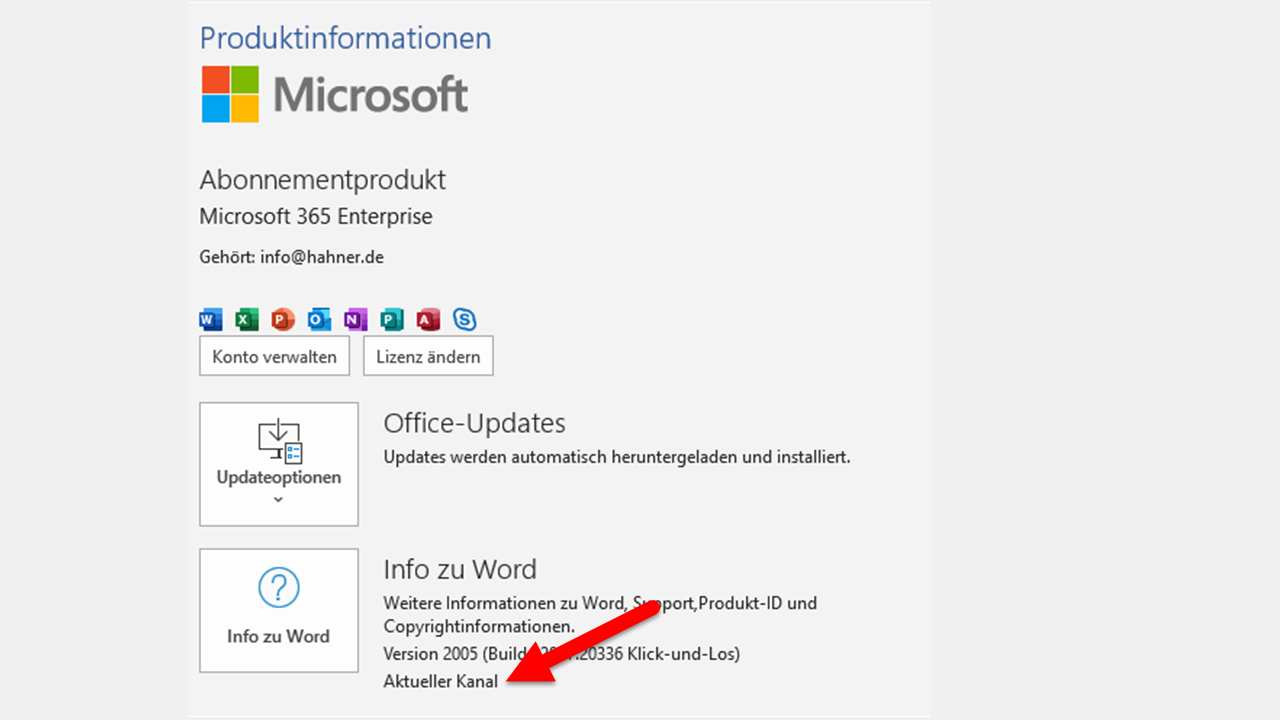The image size is (1280, 720).
Task: Click the Word app icon
Action: pyautogui.click(x=211, y=320)
